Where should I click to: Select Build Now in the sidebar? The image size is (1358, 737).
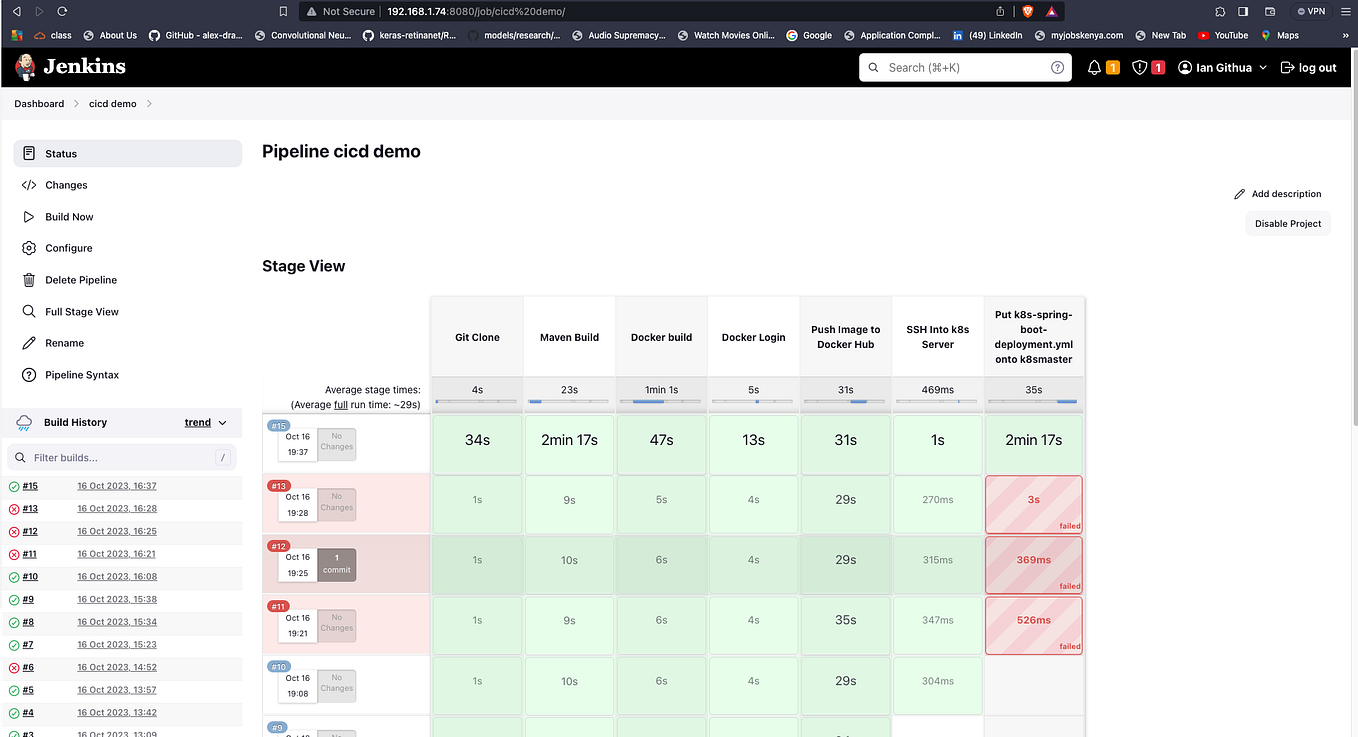click(68, 216)
